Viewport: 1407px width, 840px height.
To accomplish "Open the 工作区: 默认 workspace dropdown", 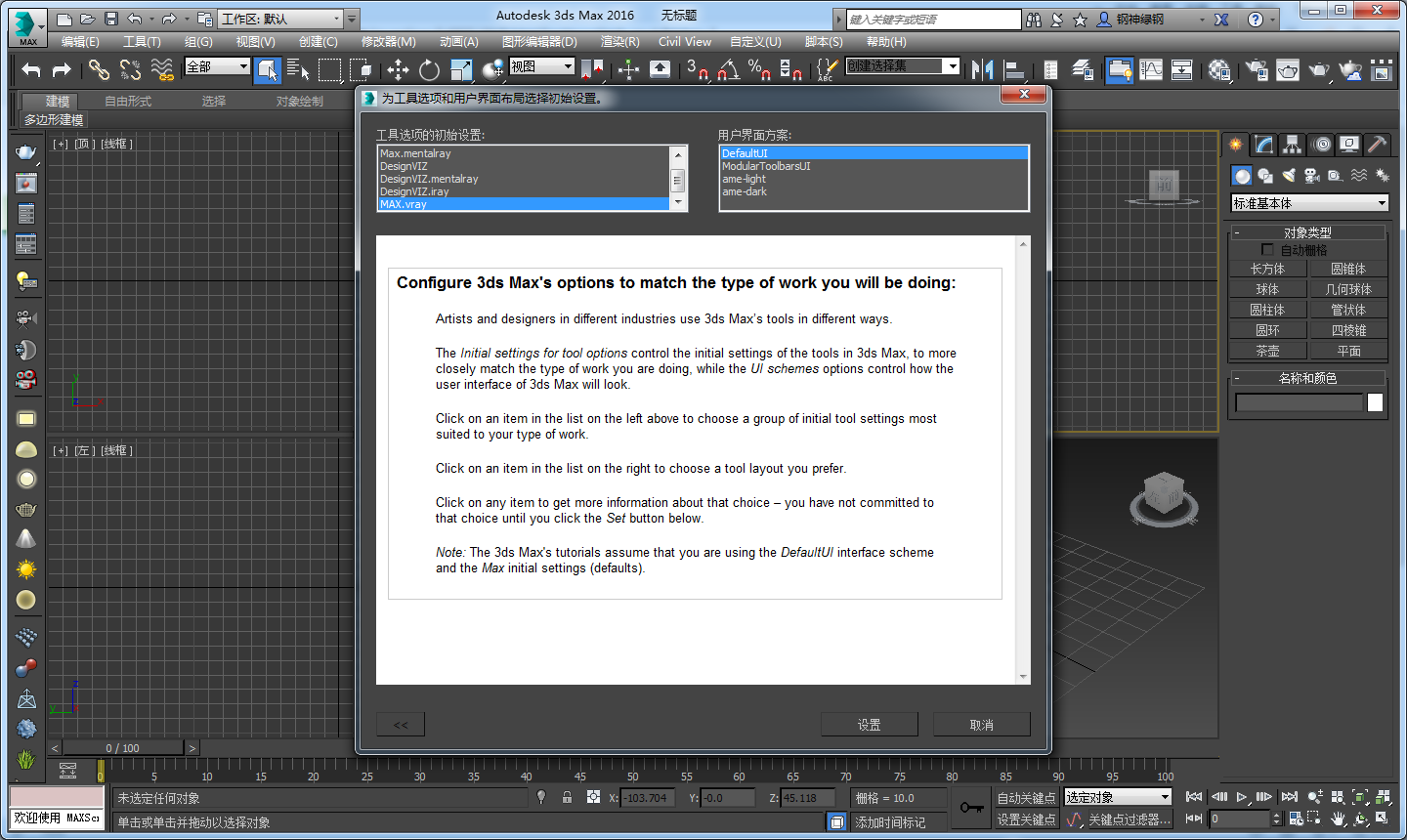I will pyautogui.click(x=281, y=19).
